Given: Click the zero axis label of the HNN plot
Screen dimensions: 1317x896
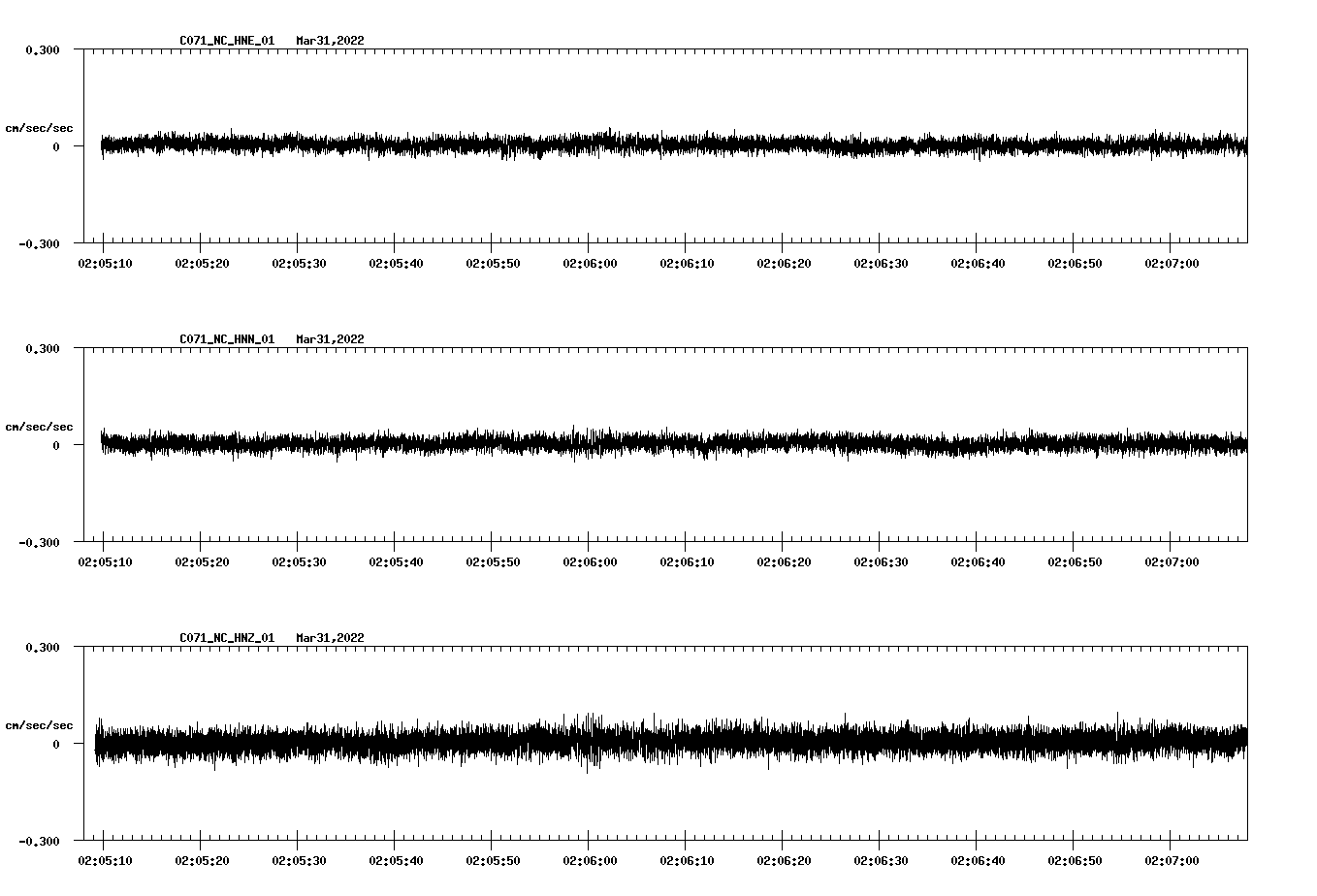Looking at the screenshot, I should (x=56, y=446).
